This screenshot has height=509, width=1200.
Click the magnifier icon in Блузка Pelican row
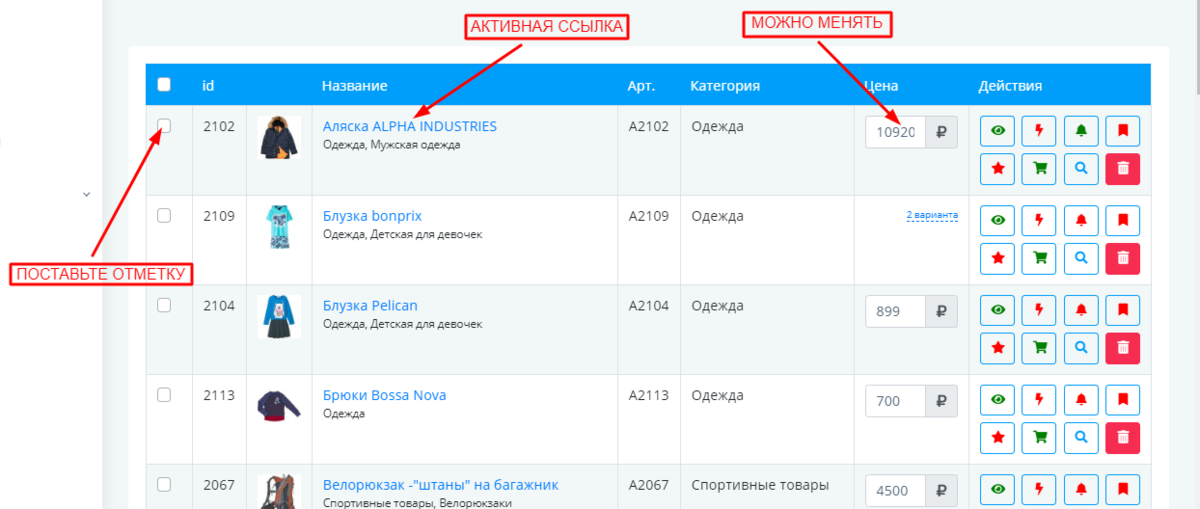point(1081,348)
